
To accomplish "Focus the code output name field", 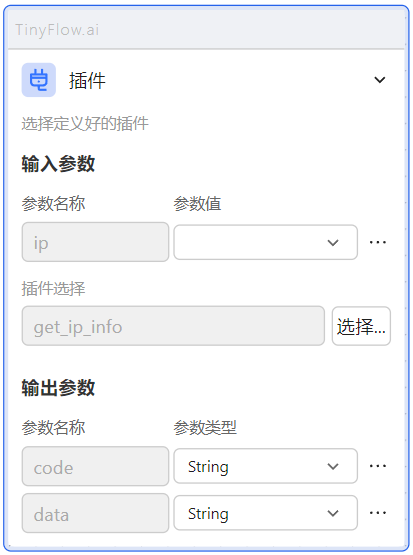I will tap(95, 466).
